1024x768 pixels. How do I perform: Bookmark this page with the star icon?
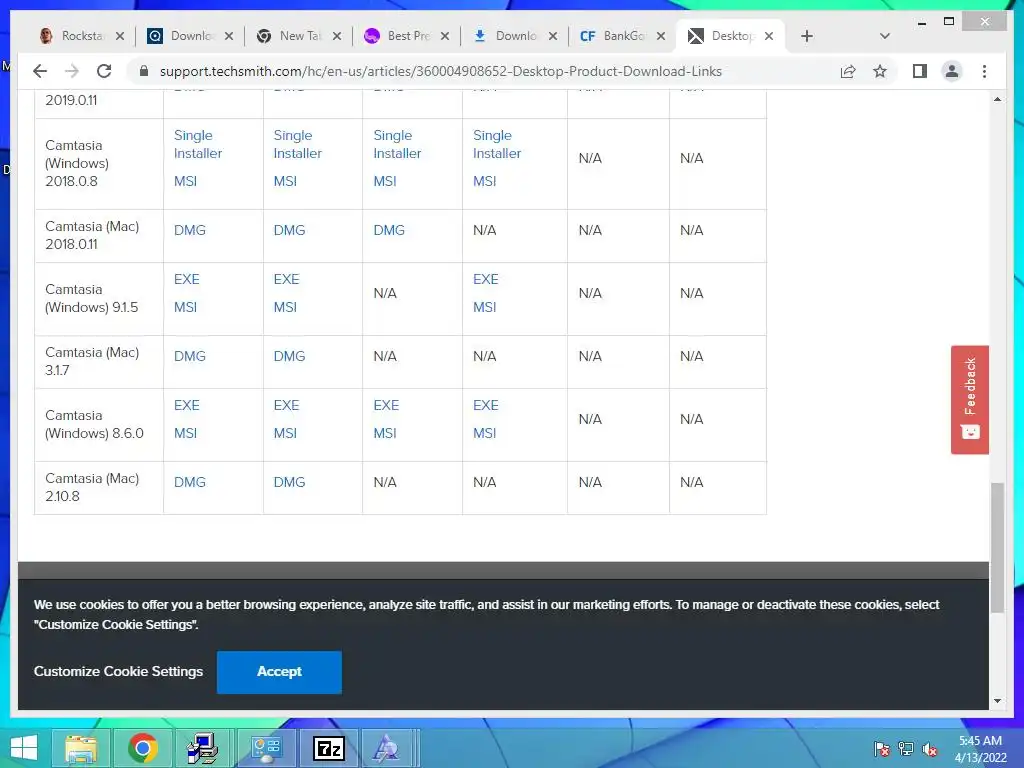pyautogui.click(x=880, y=71)
